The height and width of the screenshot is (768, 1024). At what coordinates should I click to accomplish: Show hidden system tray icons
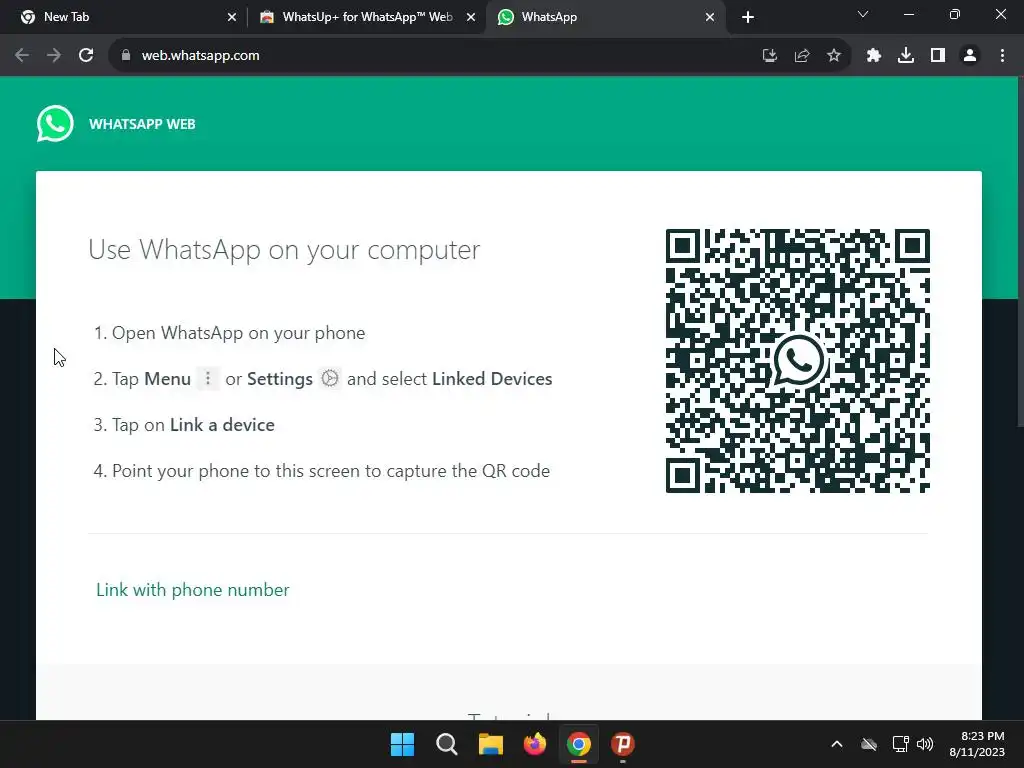coord(837,744)
